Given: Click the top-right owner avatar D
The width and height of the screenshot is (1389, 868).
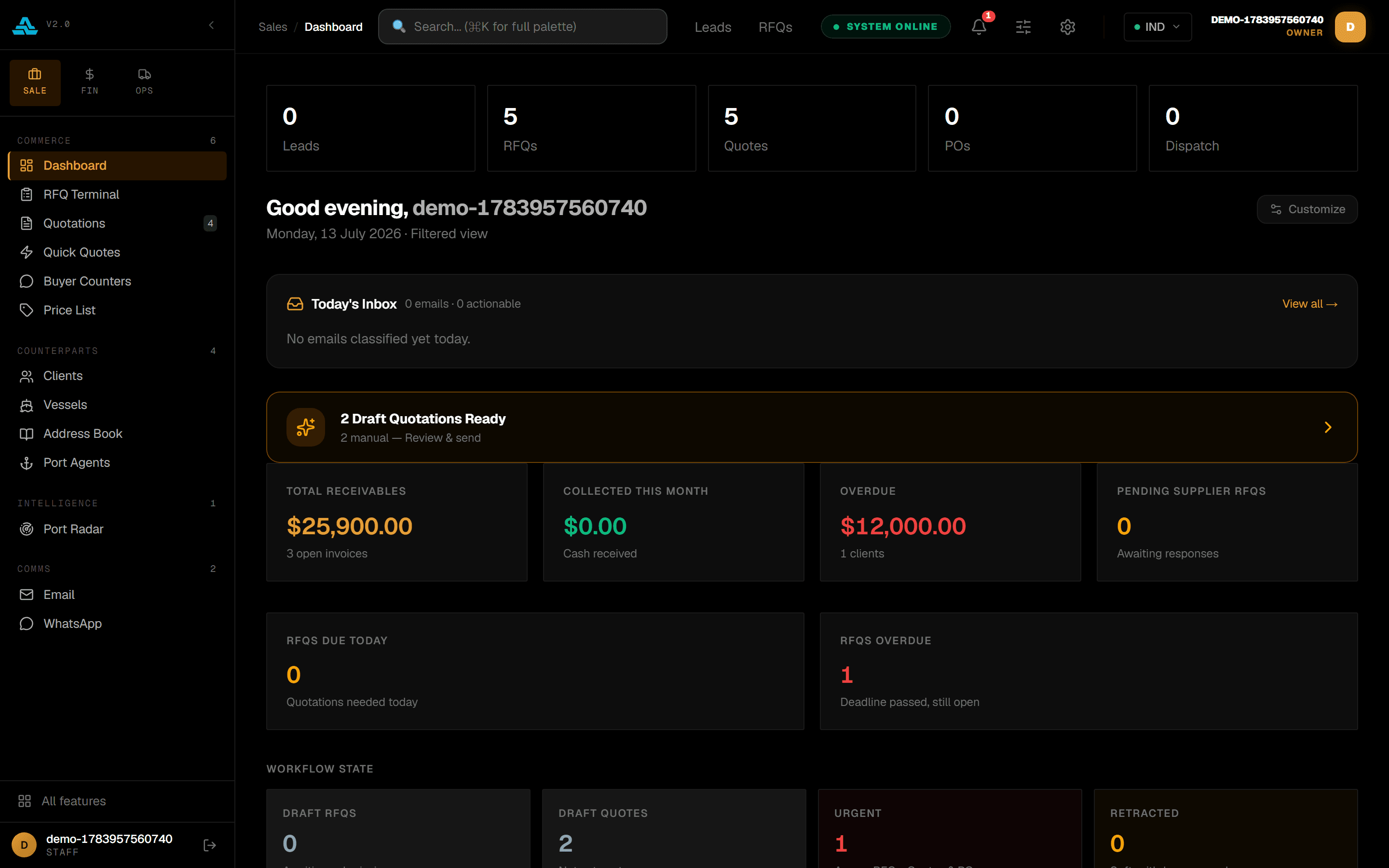Looking at the screenshot, I should point(1350,27).
